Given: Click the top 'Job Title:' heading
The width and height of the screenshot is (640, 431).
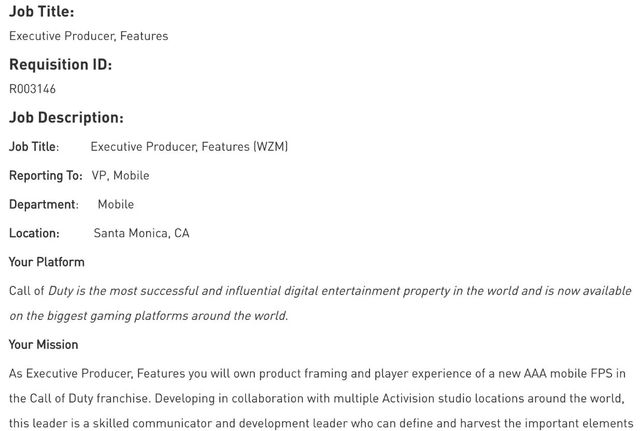Looking at the screenshot, I should pyautogui.click(x=41, y=12).
